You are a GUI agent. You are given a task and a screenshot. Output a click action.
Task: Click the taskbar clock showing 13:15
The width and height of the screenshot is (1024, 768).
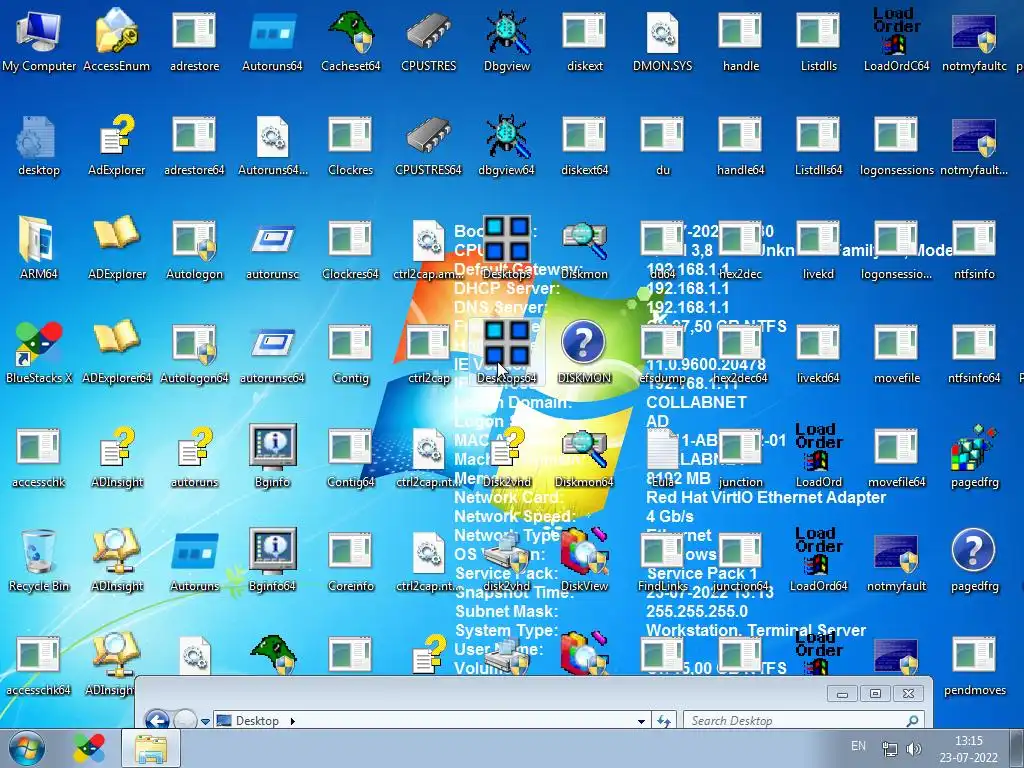[968, 748]
